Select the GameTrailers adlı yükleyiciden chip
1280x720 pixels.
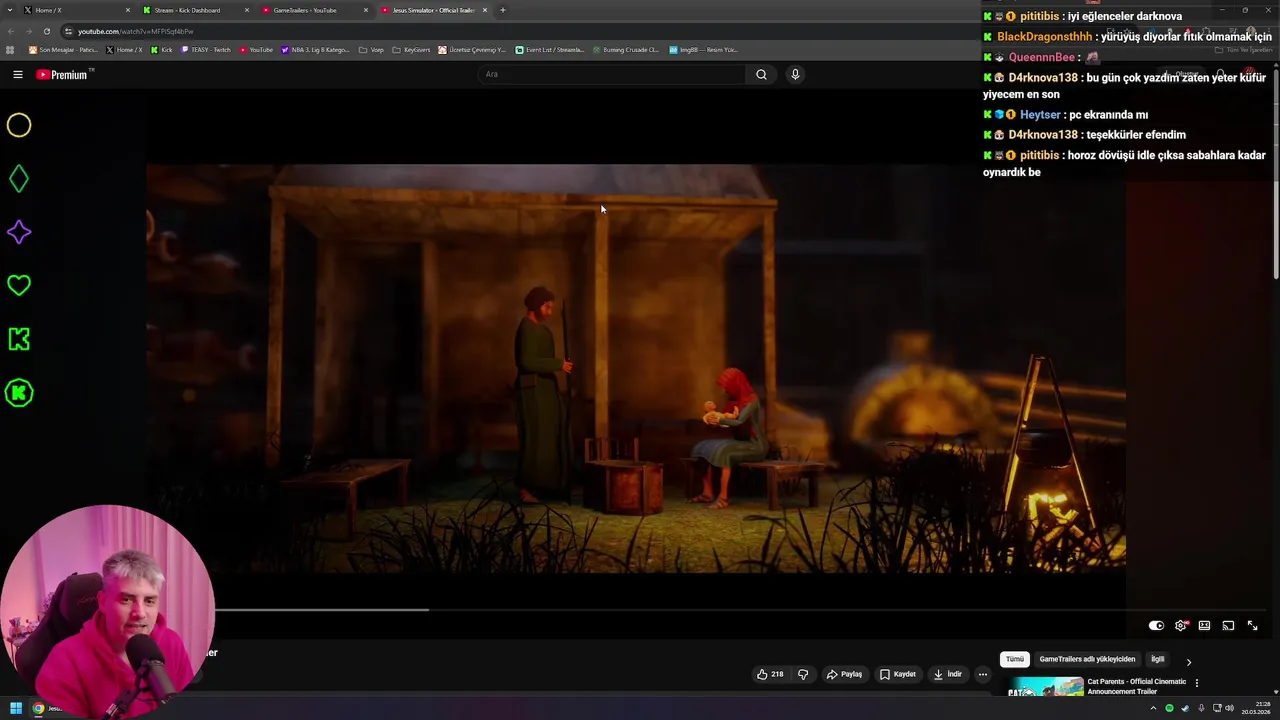pyautogui.click(x=1087, y=659)
